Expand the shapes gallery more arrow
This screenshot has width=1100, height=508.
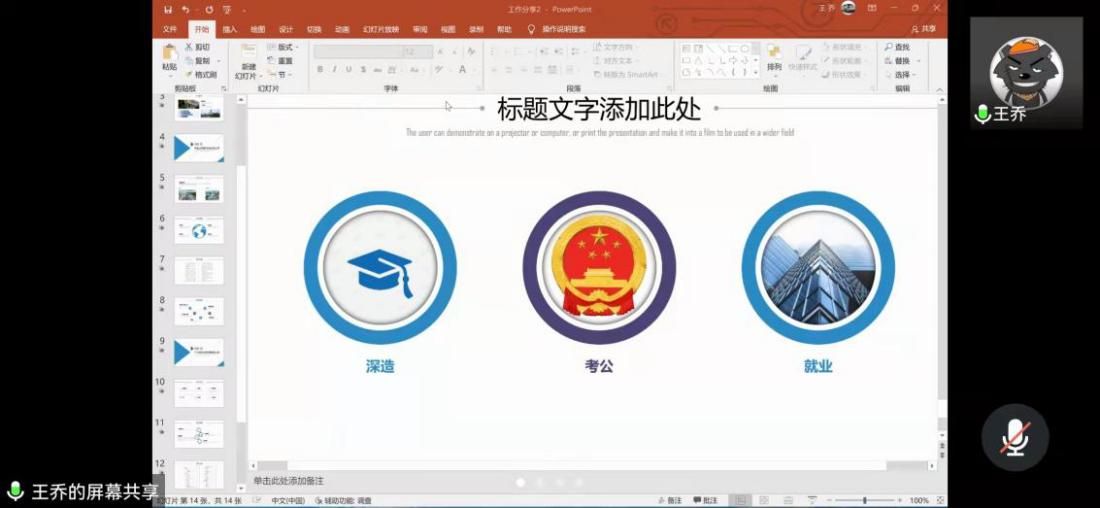click(756, 73)
